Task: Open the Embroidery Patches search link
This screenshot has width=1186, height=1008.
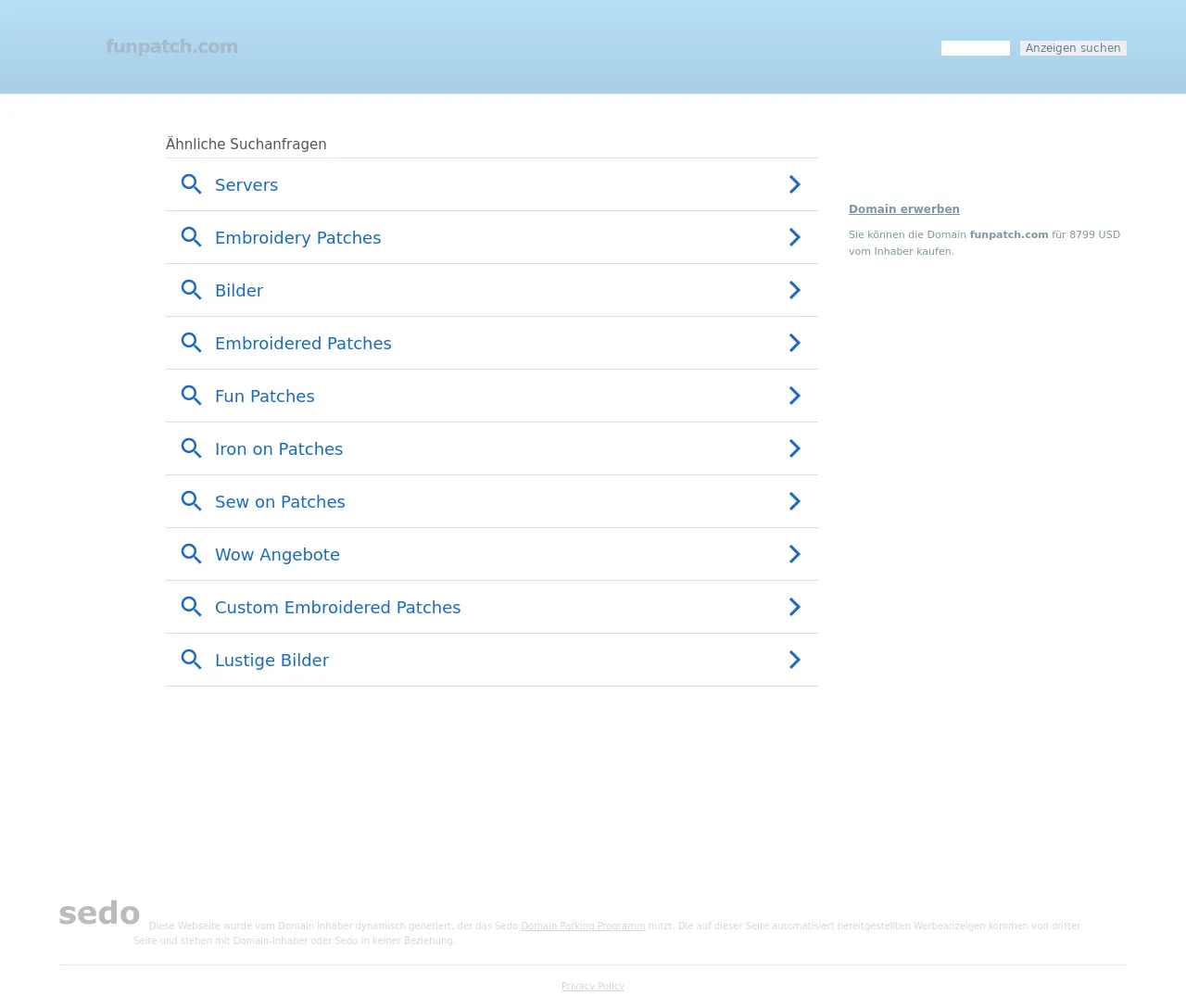Action: [297, 238]
